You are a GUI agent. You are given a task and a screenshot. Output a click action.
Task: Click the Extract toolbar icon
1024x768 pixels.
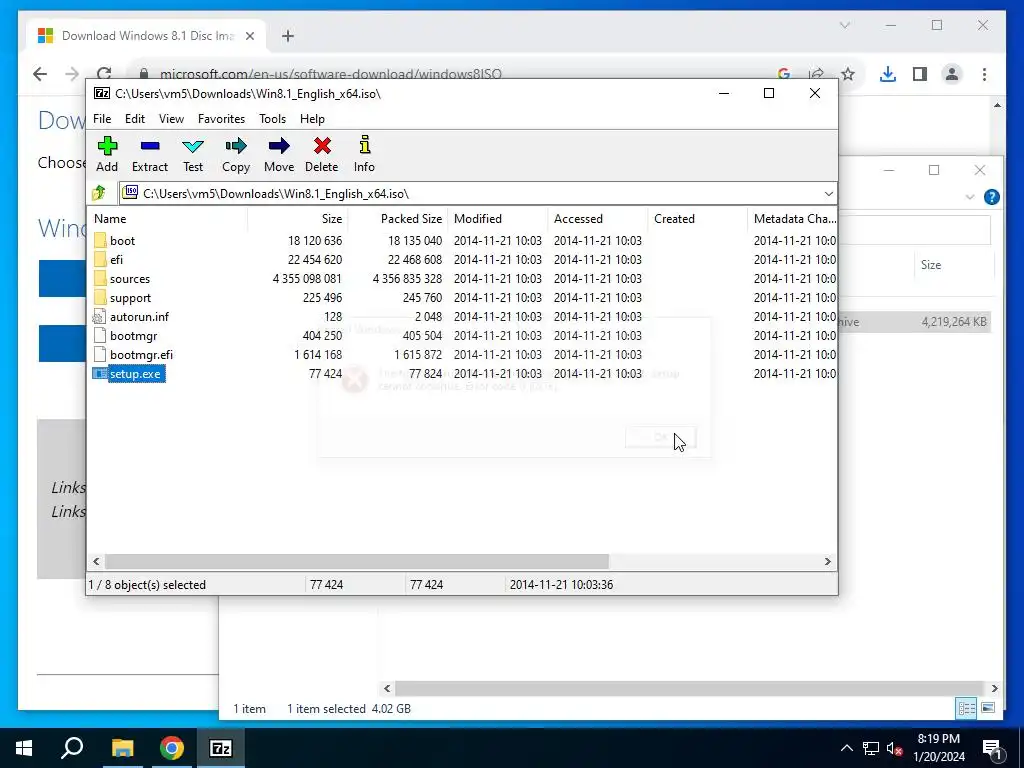[150, 146]
